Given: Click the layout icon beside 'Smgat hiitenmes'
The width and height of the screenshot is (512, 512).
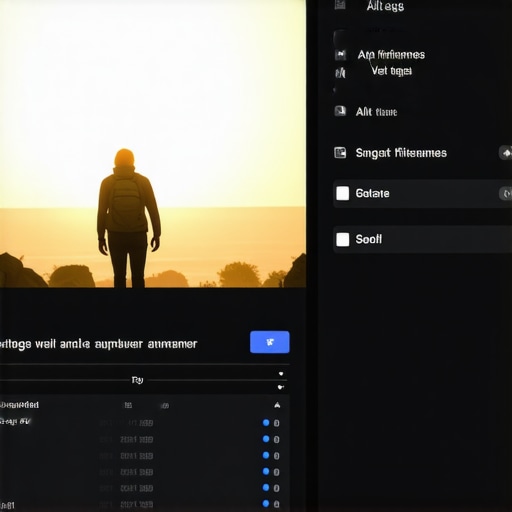Looking at the screenshot, I should point(340,153).
